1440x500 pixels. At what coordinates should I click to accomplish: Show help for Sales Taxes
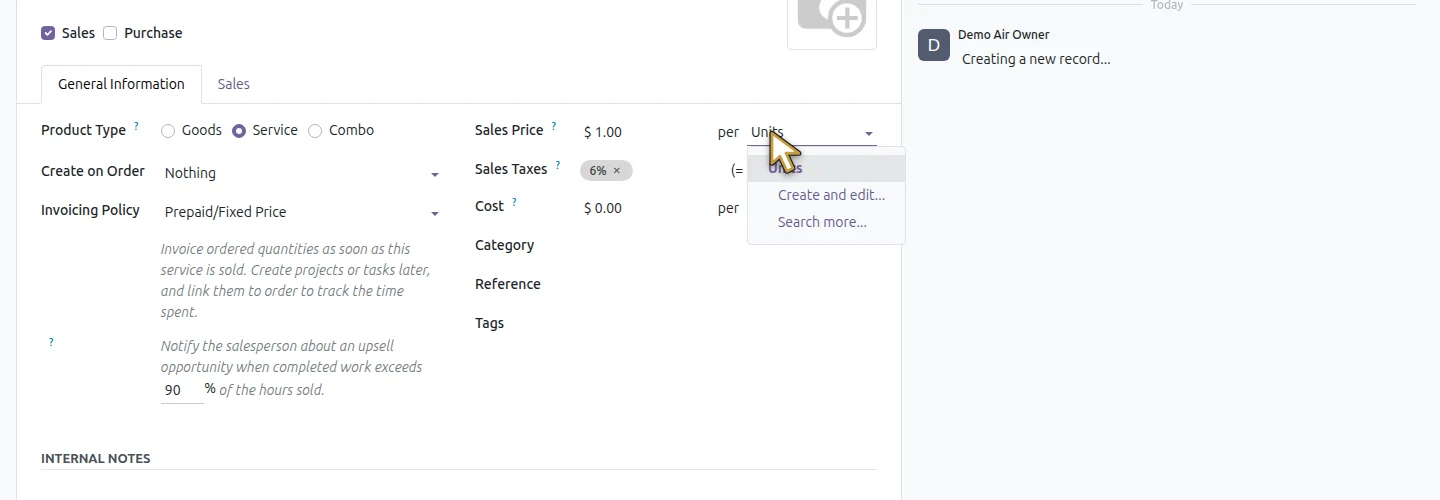coord(558,166)
